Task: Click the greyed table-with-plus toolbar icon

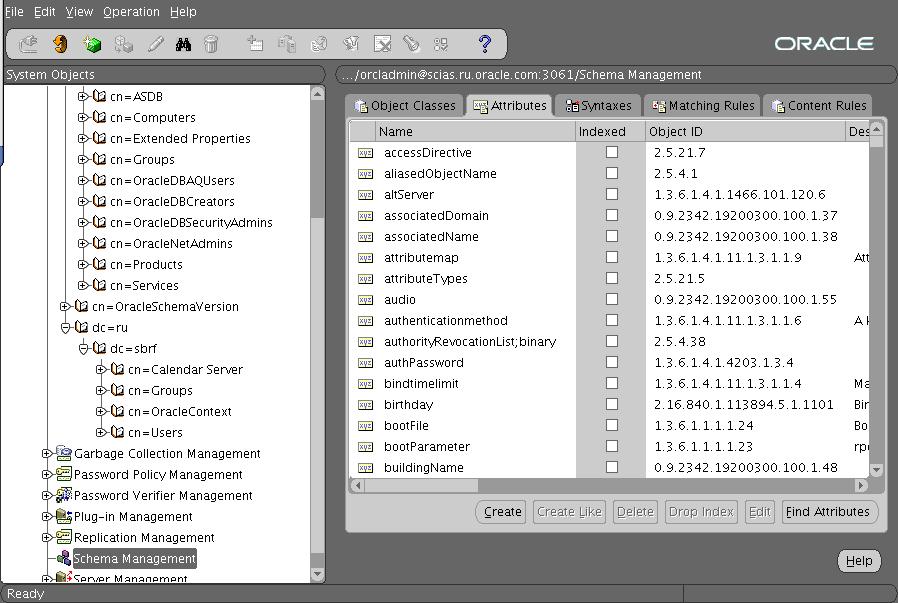Action: coord(255,44)
